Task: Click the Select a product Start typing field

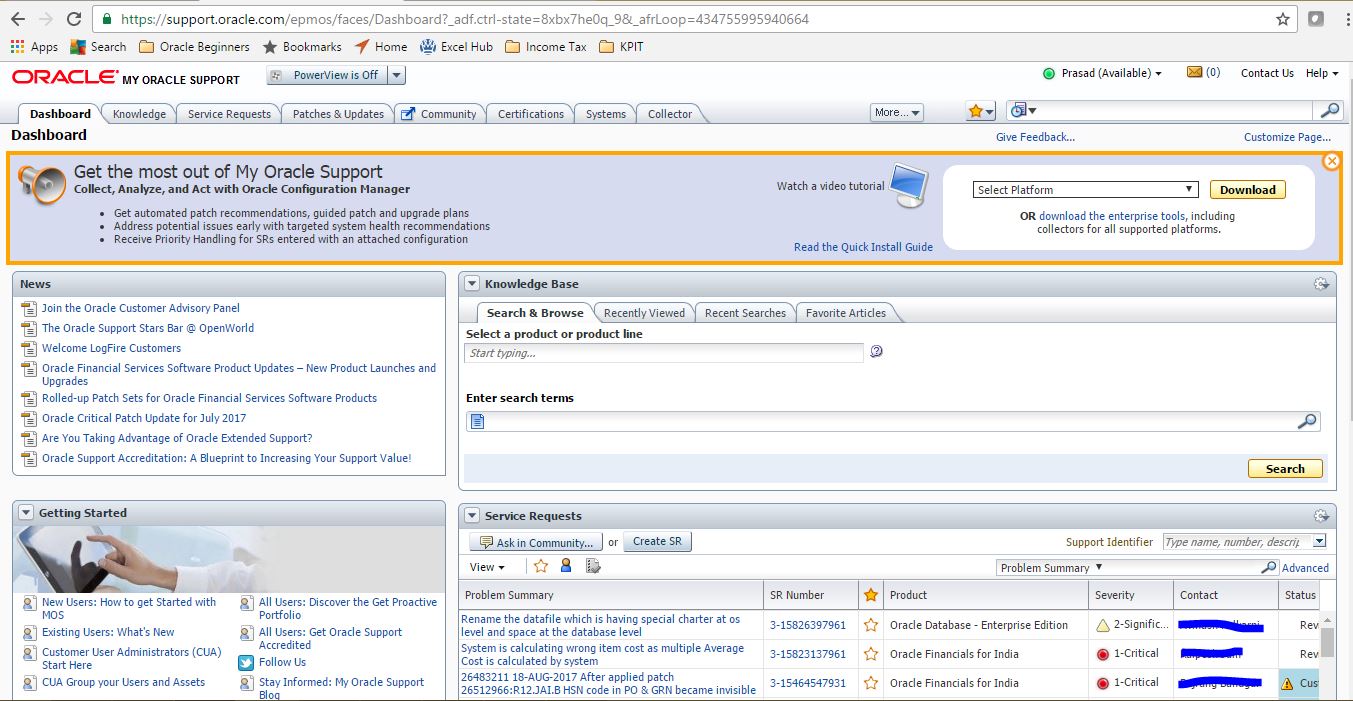Action: [x=664, y=353]
